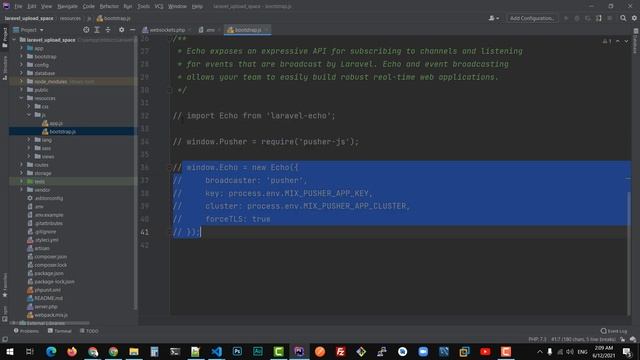Image resolution: width=640 pixels, height=360 pixels.
Task: Open the File menu
Action: [18, 7]
